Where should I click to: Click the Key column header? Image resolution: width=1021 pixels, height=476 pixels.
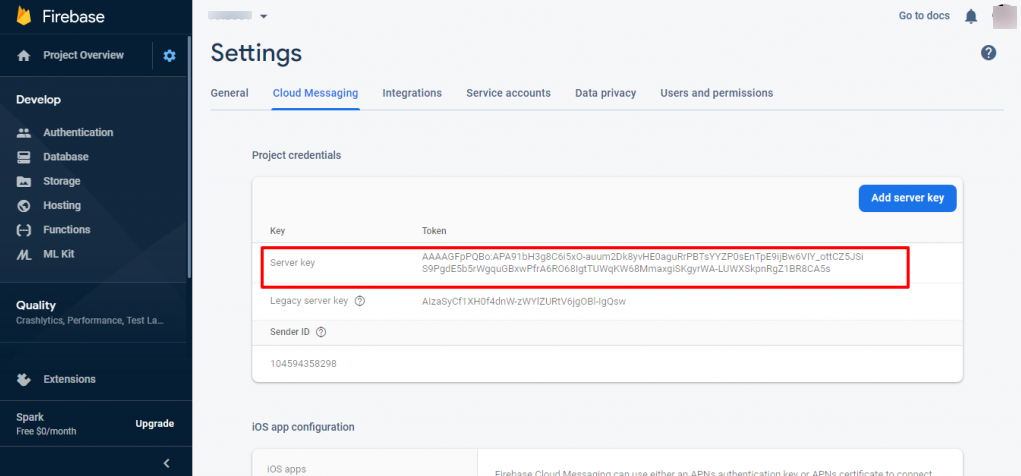277,231
